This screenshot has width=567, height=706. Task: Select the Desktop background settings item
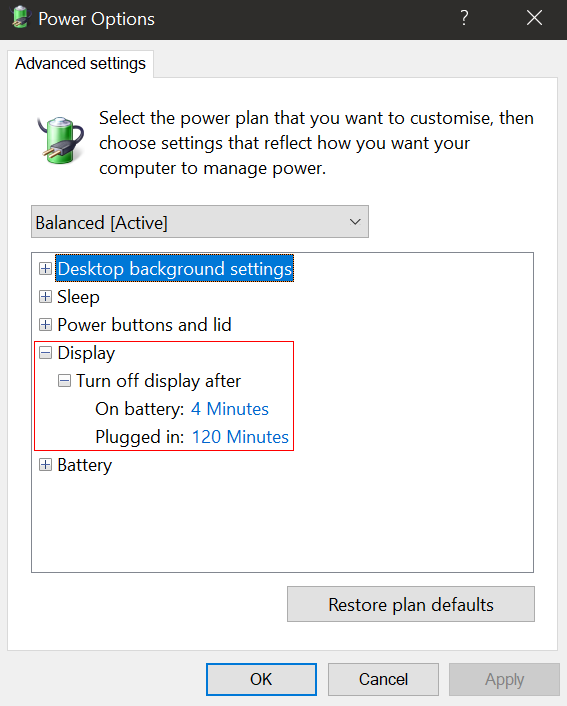point(175,269)
